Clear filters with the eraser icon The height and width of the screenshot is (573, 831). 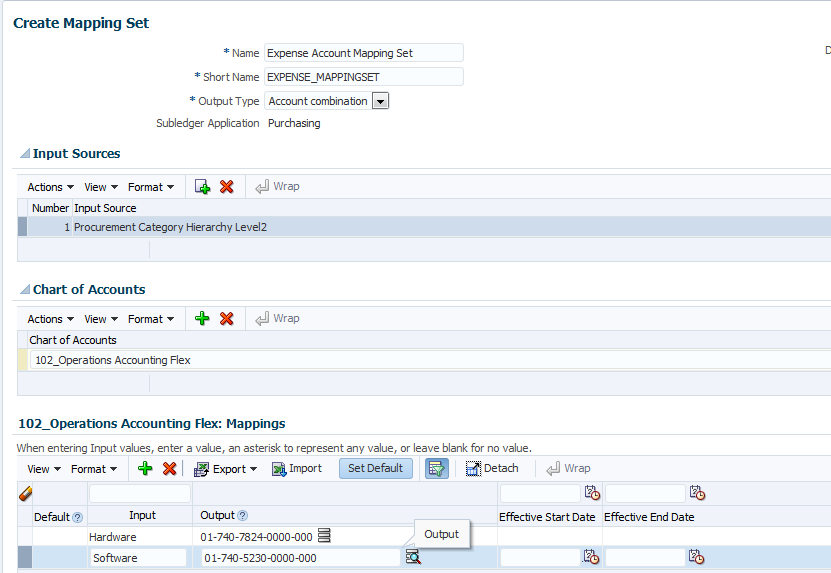[x=25, y=494]
